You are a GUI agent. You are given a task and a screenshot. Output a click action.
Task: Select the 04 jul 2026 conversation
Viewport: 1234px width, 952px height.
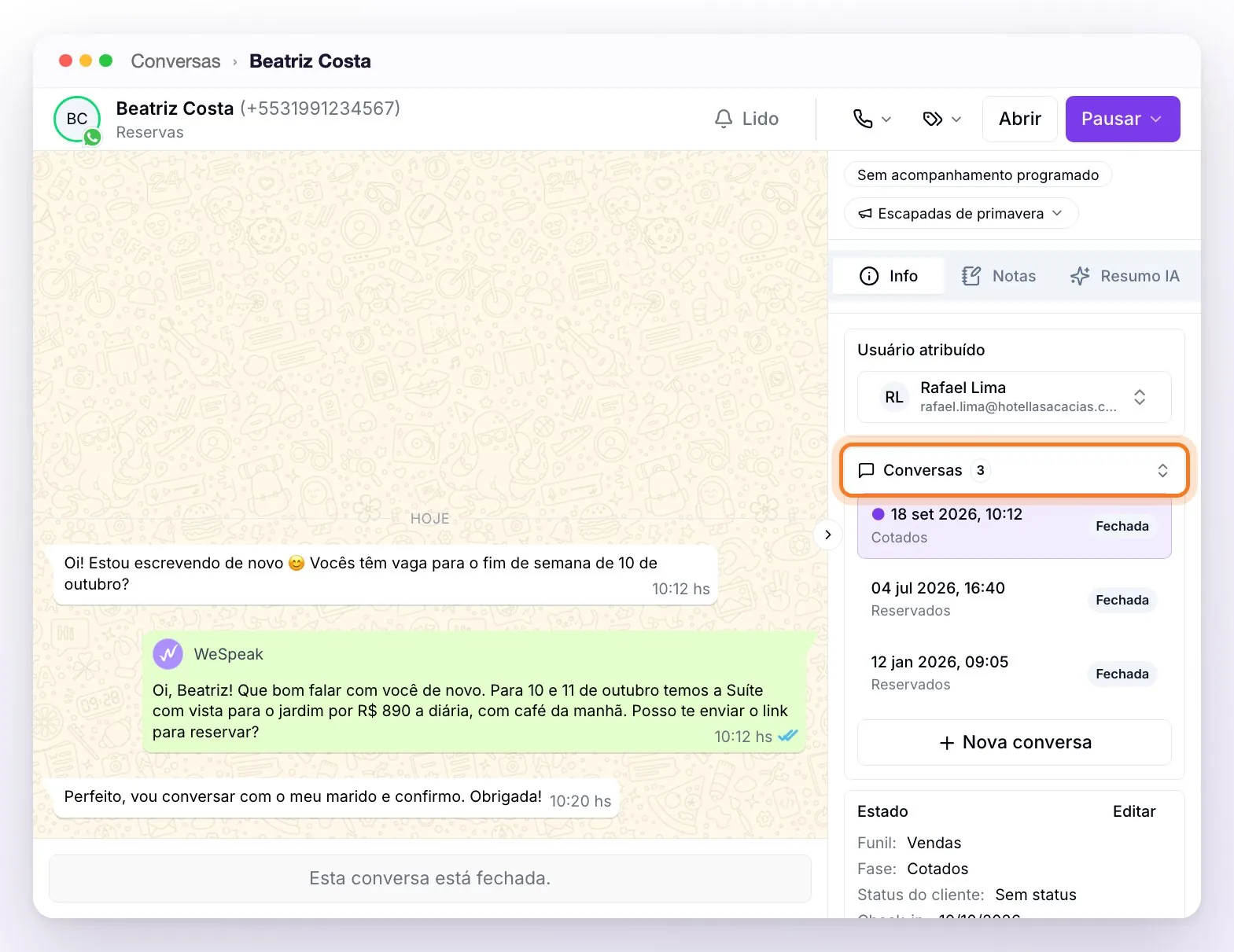point(1014,600)
